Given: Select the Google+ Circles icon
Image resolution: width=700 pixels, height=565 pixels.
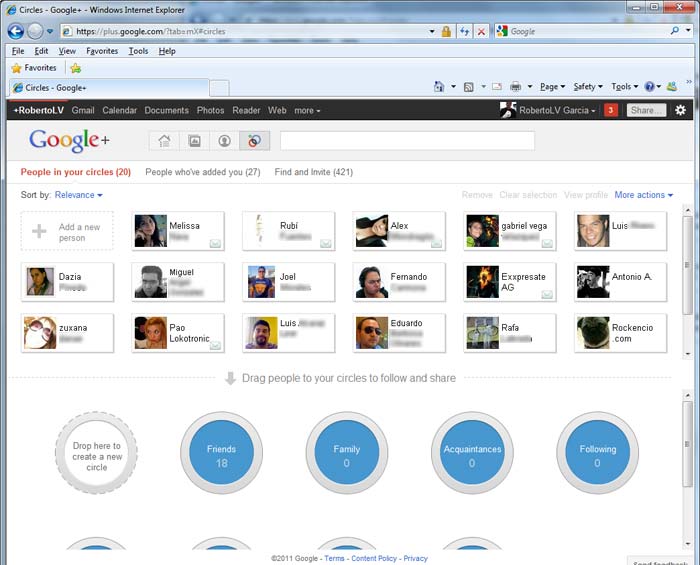Looking at the screenshot, I should coord(254,141).
